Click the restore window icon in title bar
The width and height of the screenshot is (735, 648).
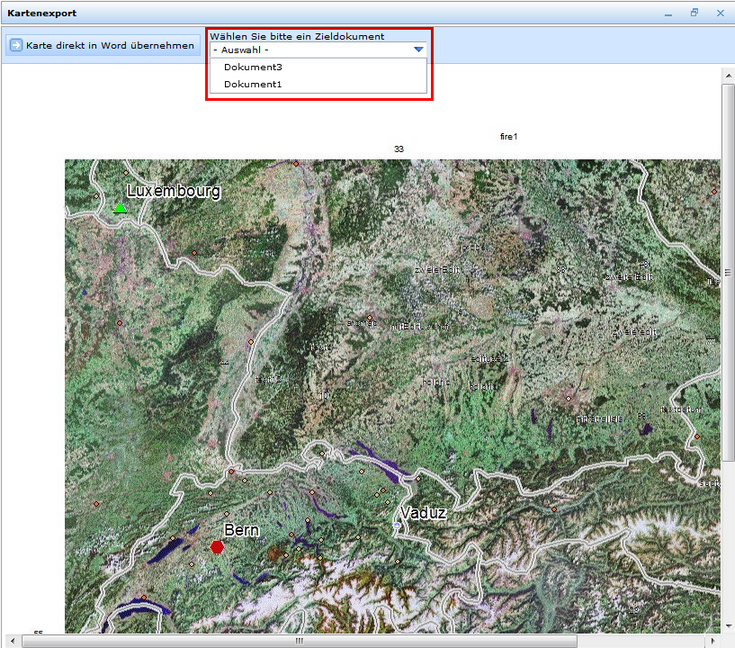coord(694,13)
